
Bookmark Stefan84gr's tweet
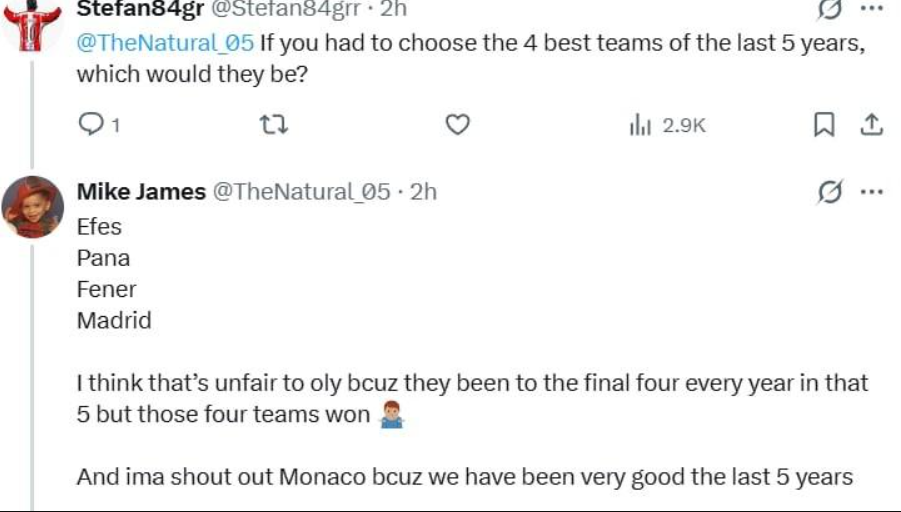point(824,124)
